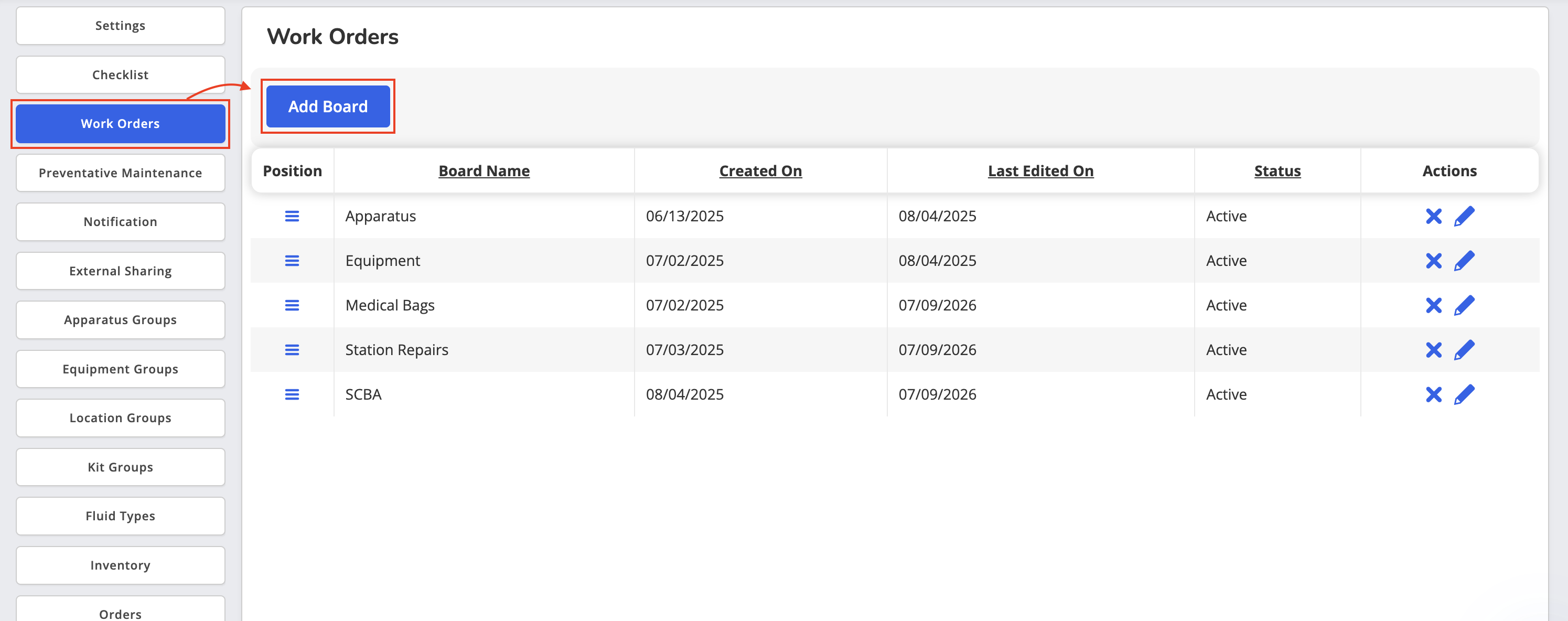
Task: Open Kit Groups
Action: point(121,467)
